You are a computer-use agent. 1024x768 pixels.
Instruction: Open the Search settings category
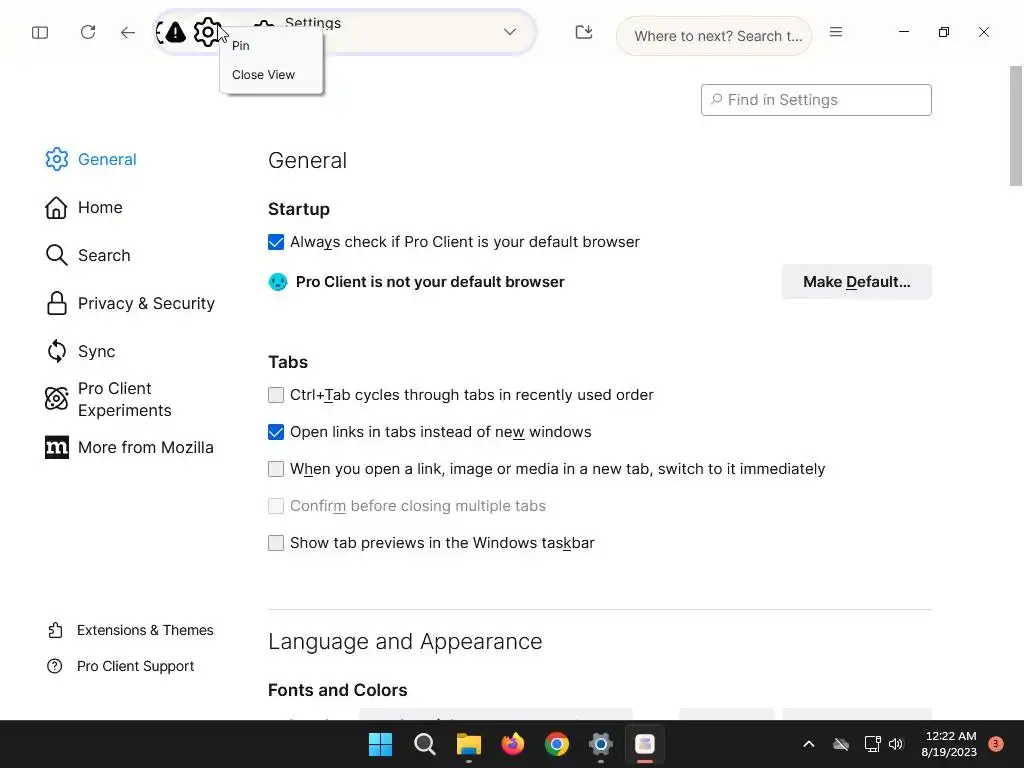88,255
